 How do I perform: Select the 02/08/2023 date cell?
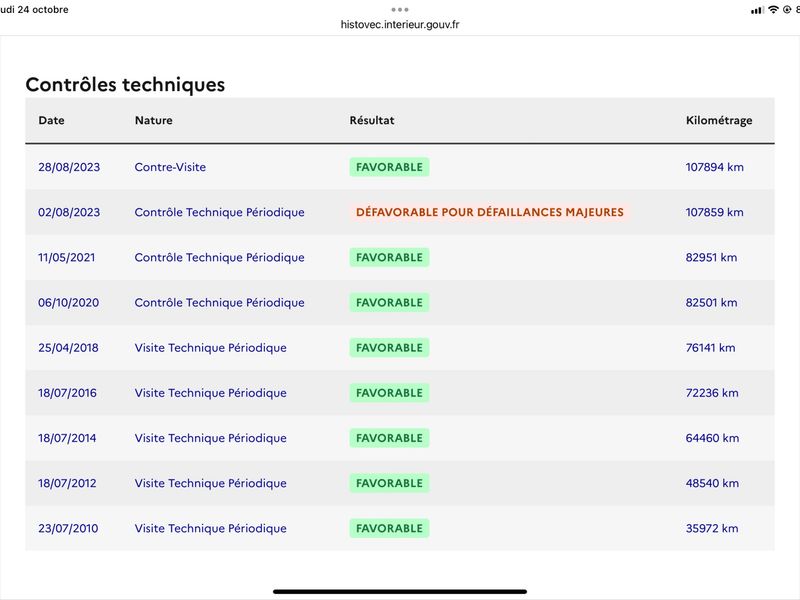click(x=69, y=212)
